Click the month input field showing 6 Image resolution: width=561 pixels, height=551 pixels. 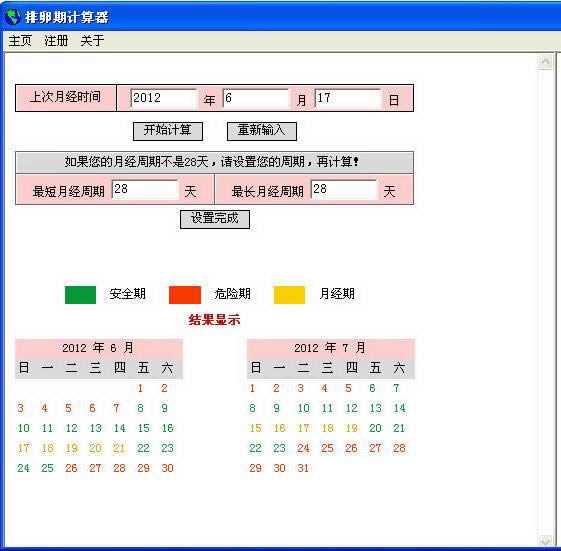255,98
